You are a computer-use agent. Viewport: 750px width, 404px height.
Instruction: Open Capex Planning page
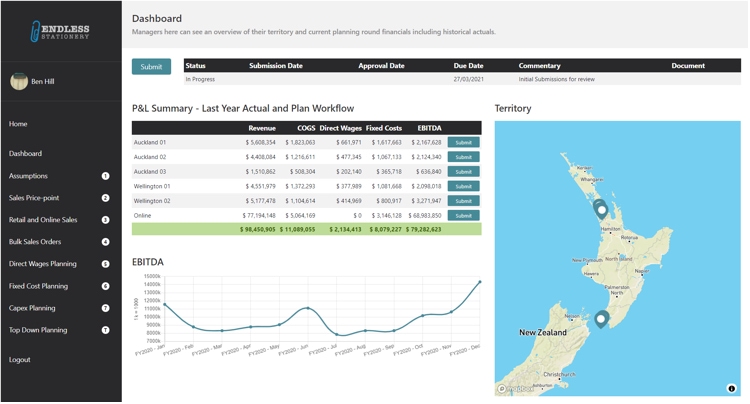[32, 308]
